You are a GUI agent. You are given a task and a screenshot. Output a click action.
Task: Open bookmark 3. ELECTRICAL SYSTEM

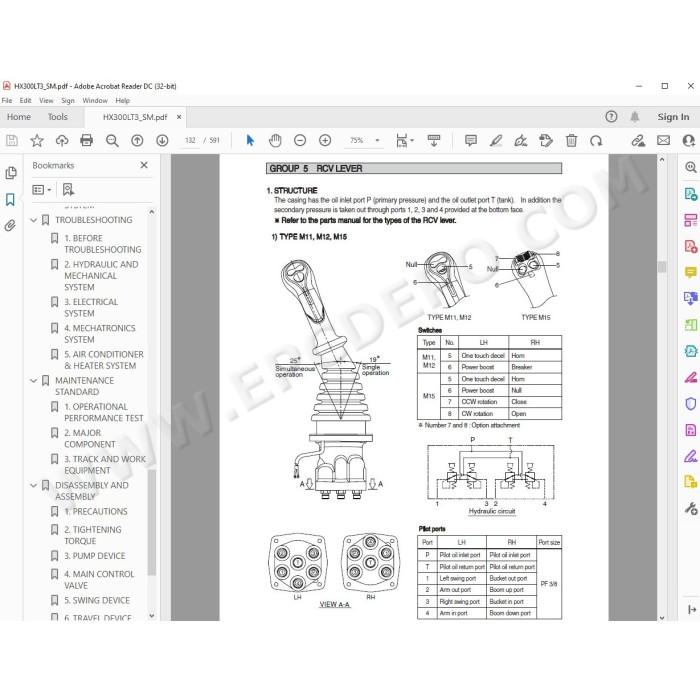click(91, 308)
